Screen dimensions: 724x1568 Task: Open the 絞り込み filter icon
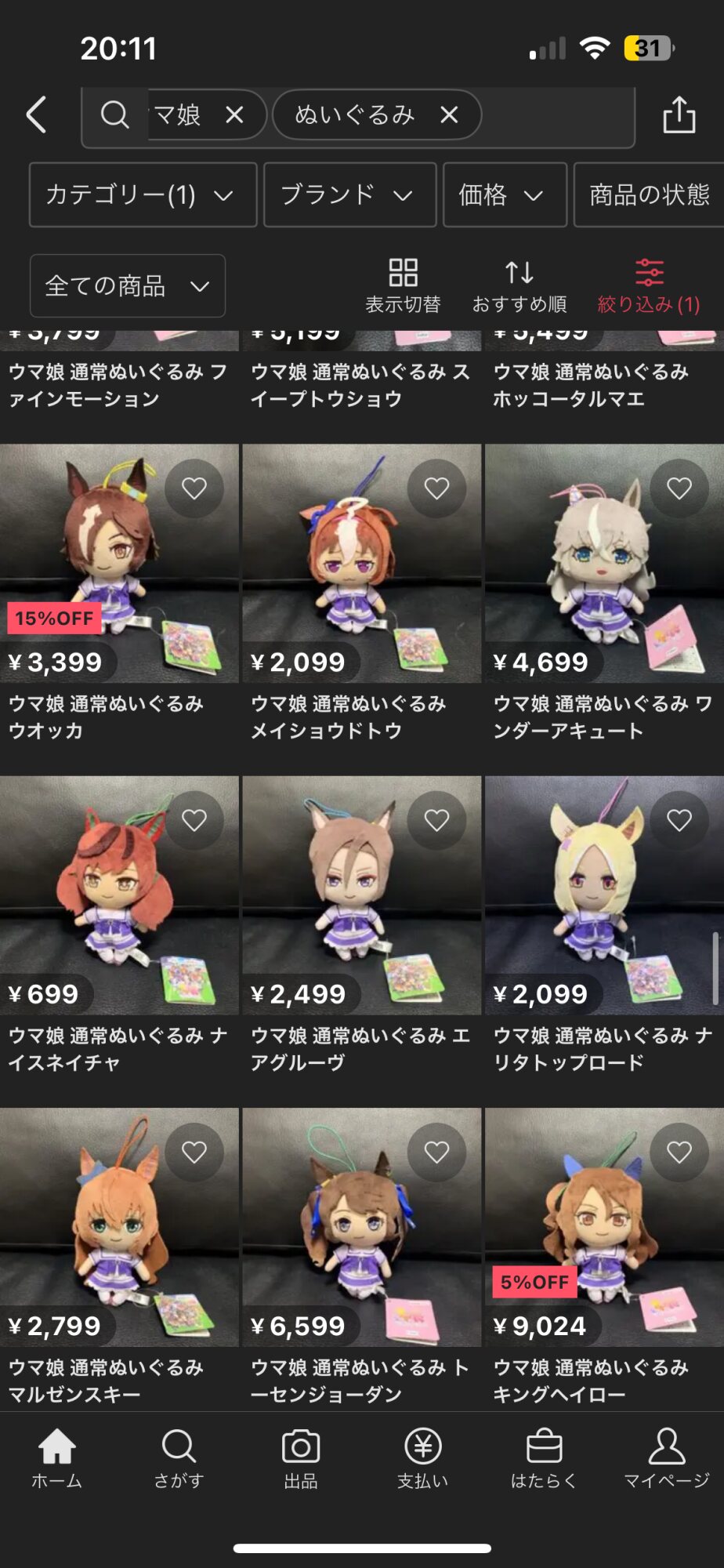pos(649,272)
